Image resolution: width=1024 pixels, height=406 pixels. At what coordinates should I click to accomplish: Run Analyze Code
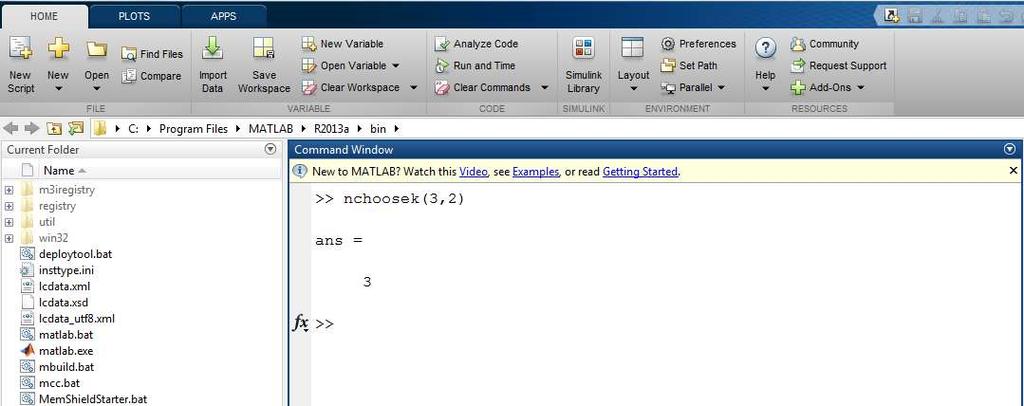pyautogui.click(x=477, y=44)
